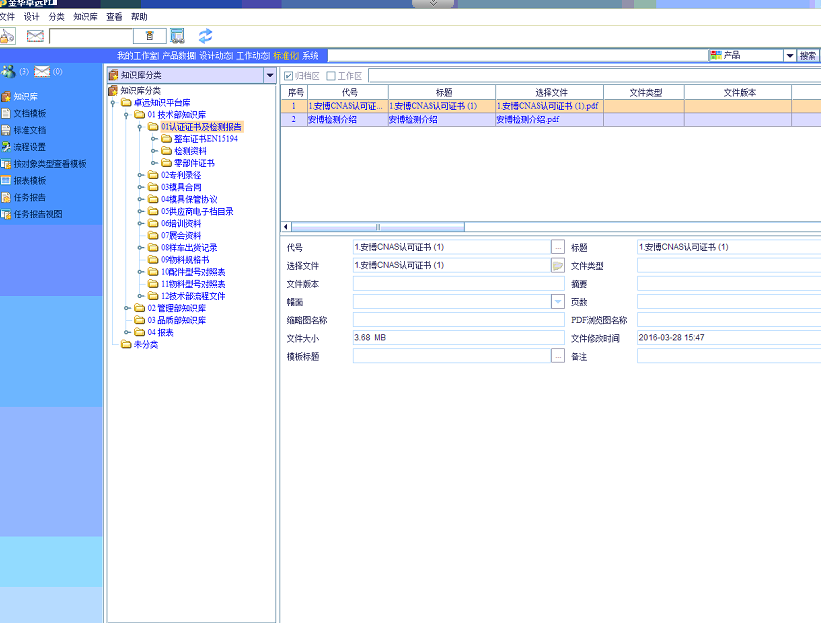This screenshot has height=623, width=821.
Task: Open the 分类 menu
Action: click(56, 17)
